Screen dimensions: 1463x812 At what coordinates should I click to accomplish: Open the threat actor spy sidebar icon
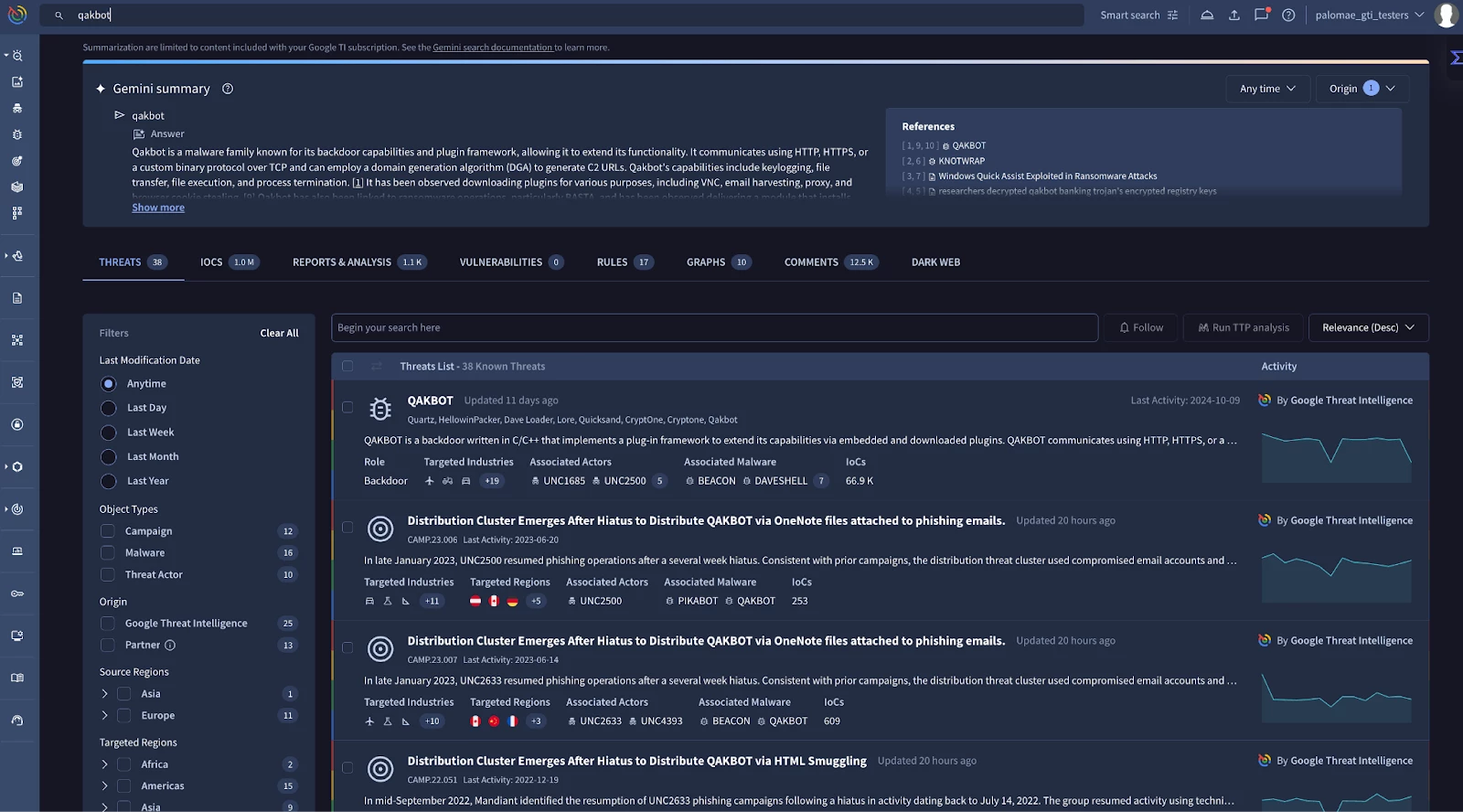tap(17, 108)
